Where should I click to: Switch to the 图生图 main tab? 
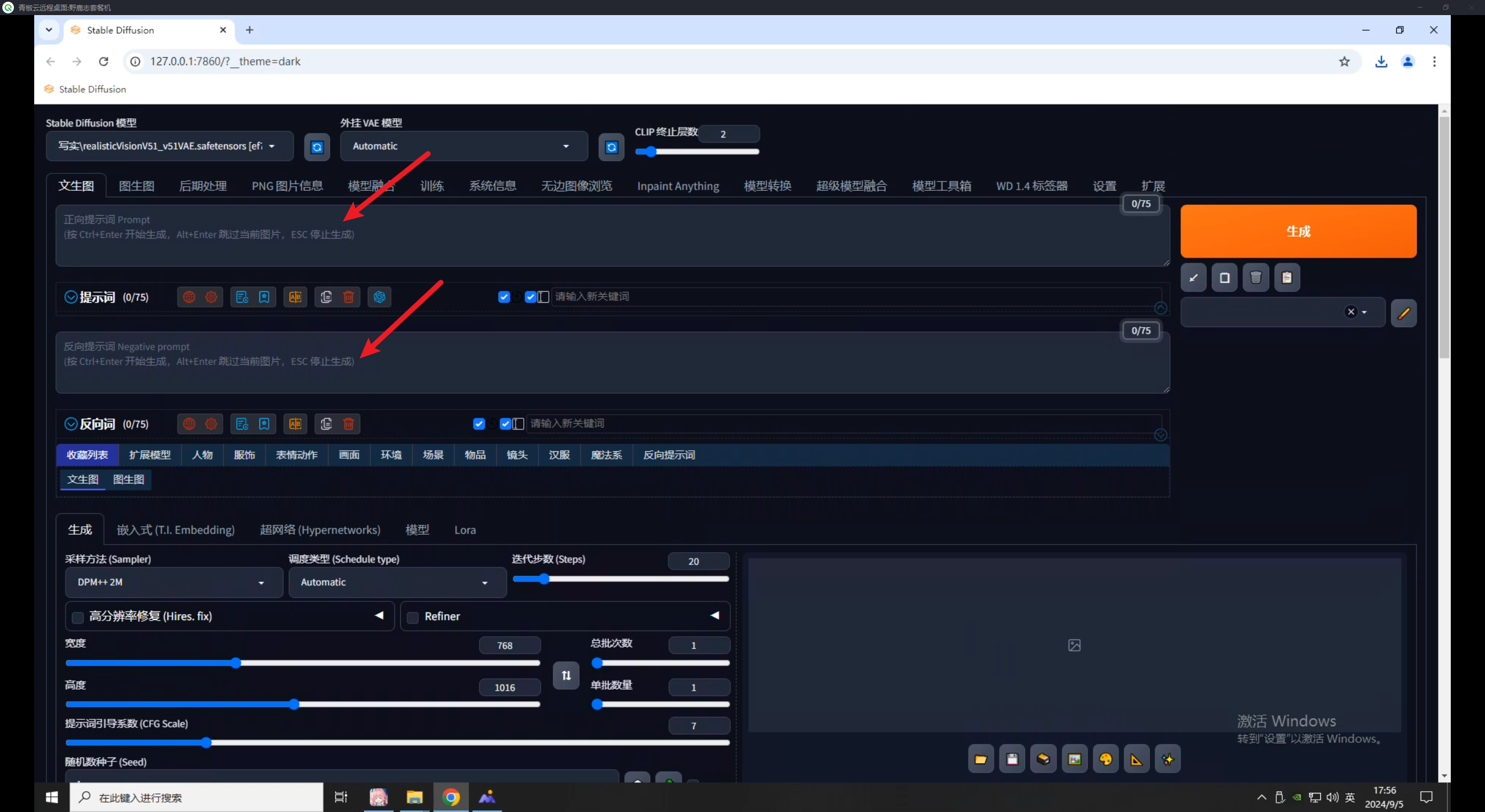pyautogui.click(x=136, y=186)
